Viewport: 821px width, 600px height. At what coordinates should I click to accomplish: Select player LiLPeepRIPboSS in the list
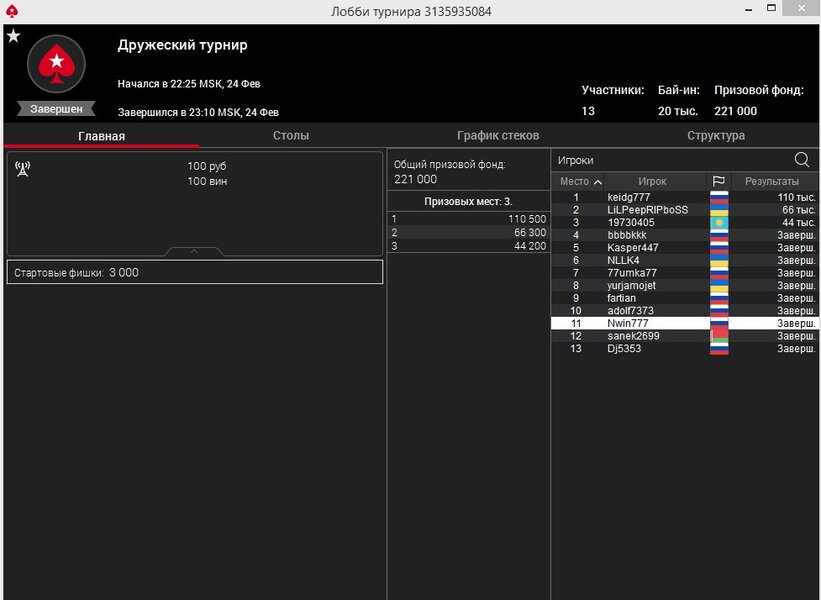[647, 210]
